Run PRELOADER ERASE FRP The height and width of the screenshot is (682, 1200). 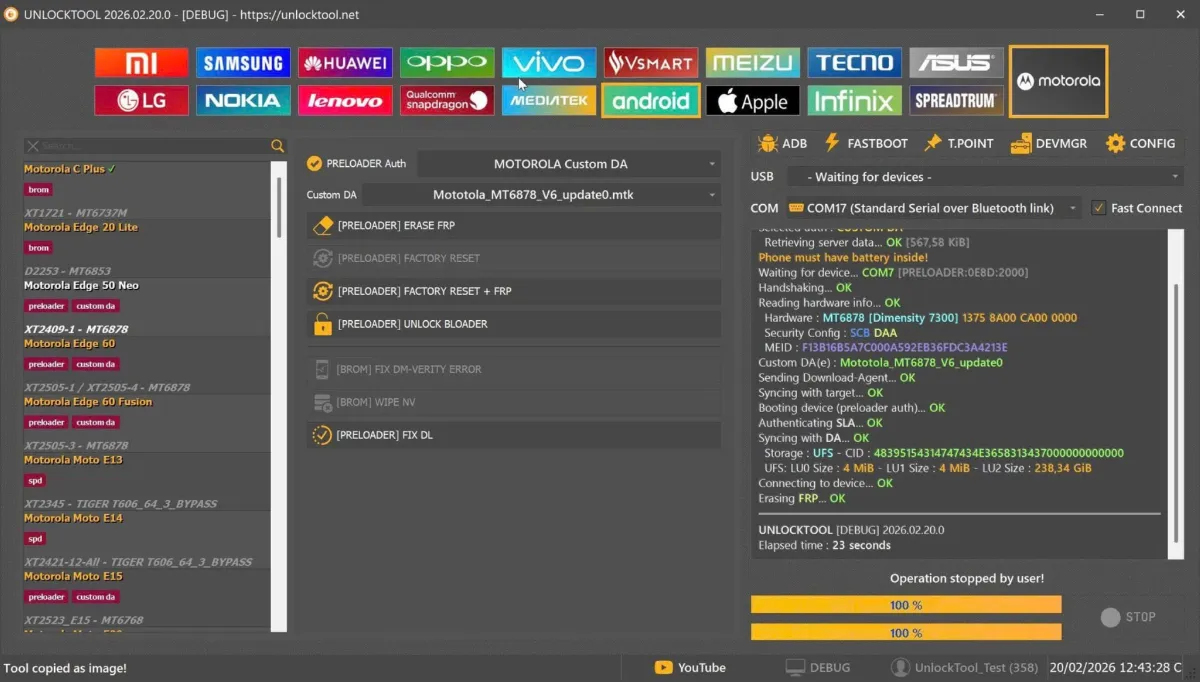pos(514,226)
